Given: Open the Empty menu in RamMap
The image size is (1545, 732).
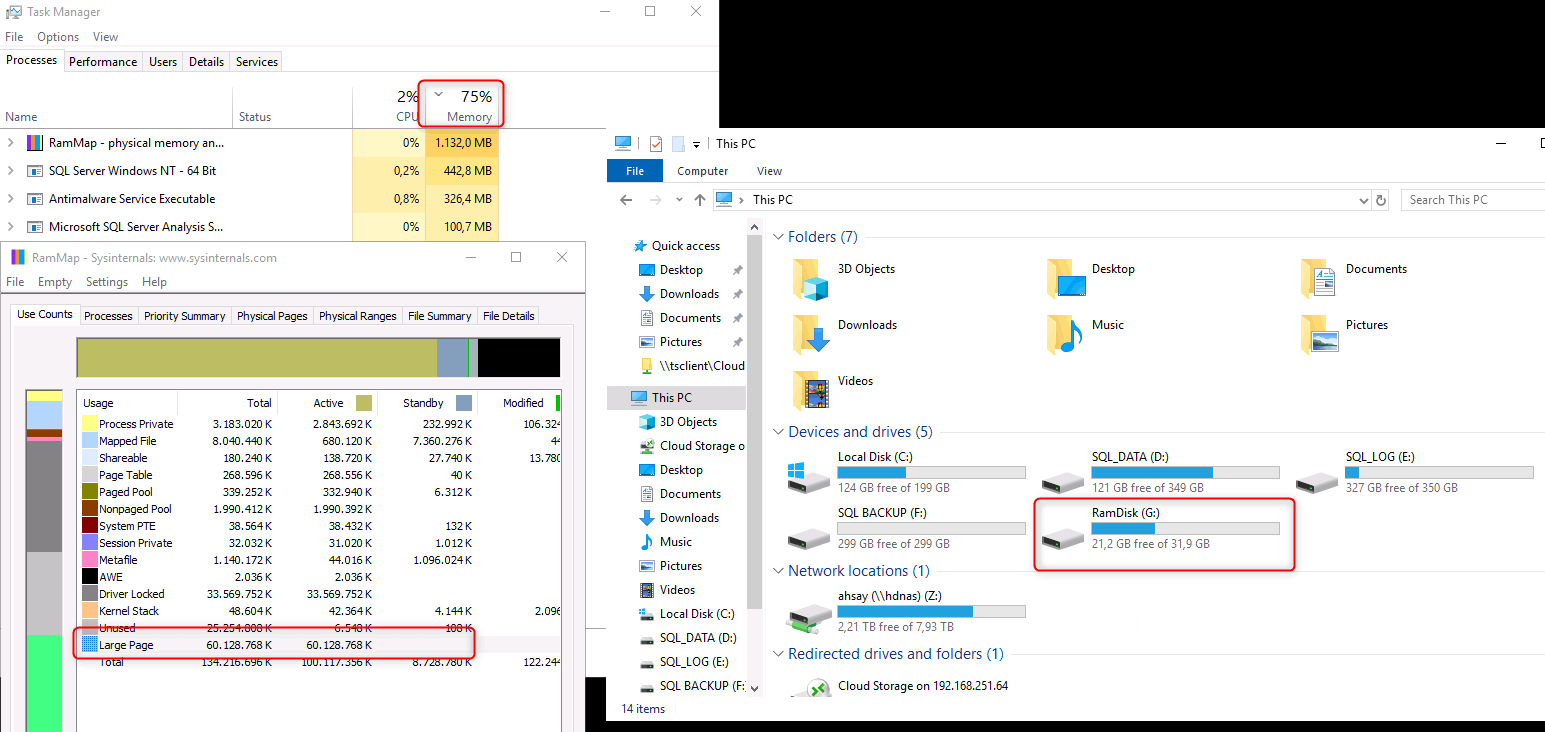Looking at the screenshot, I should pyautogui.click(x=55, y=282).
